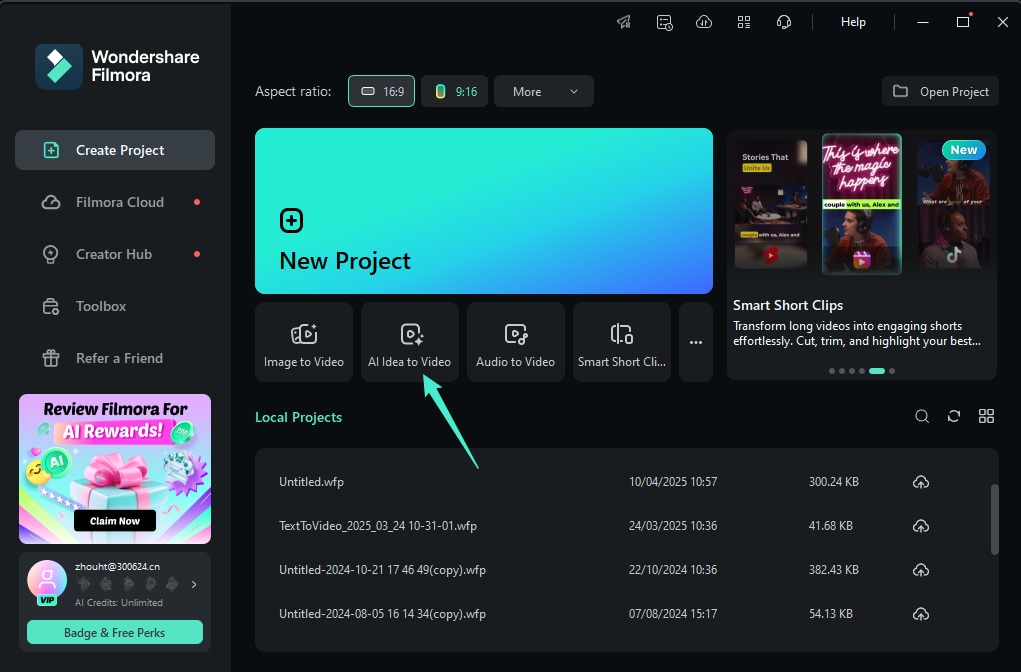1021x672 pixels.
Task: Click Smart Short Clips title in promo card
Action: pyautogui.click(x=788, y=305)
